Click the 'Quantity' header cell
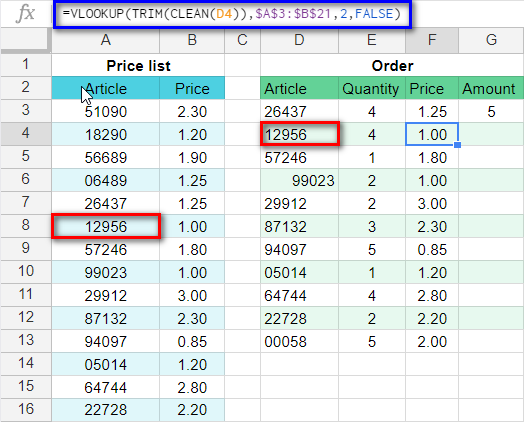 click(x=372, y=88)
